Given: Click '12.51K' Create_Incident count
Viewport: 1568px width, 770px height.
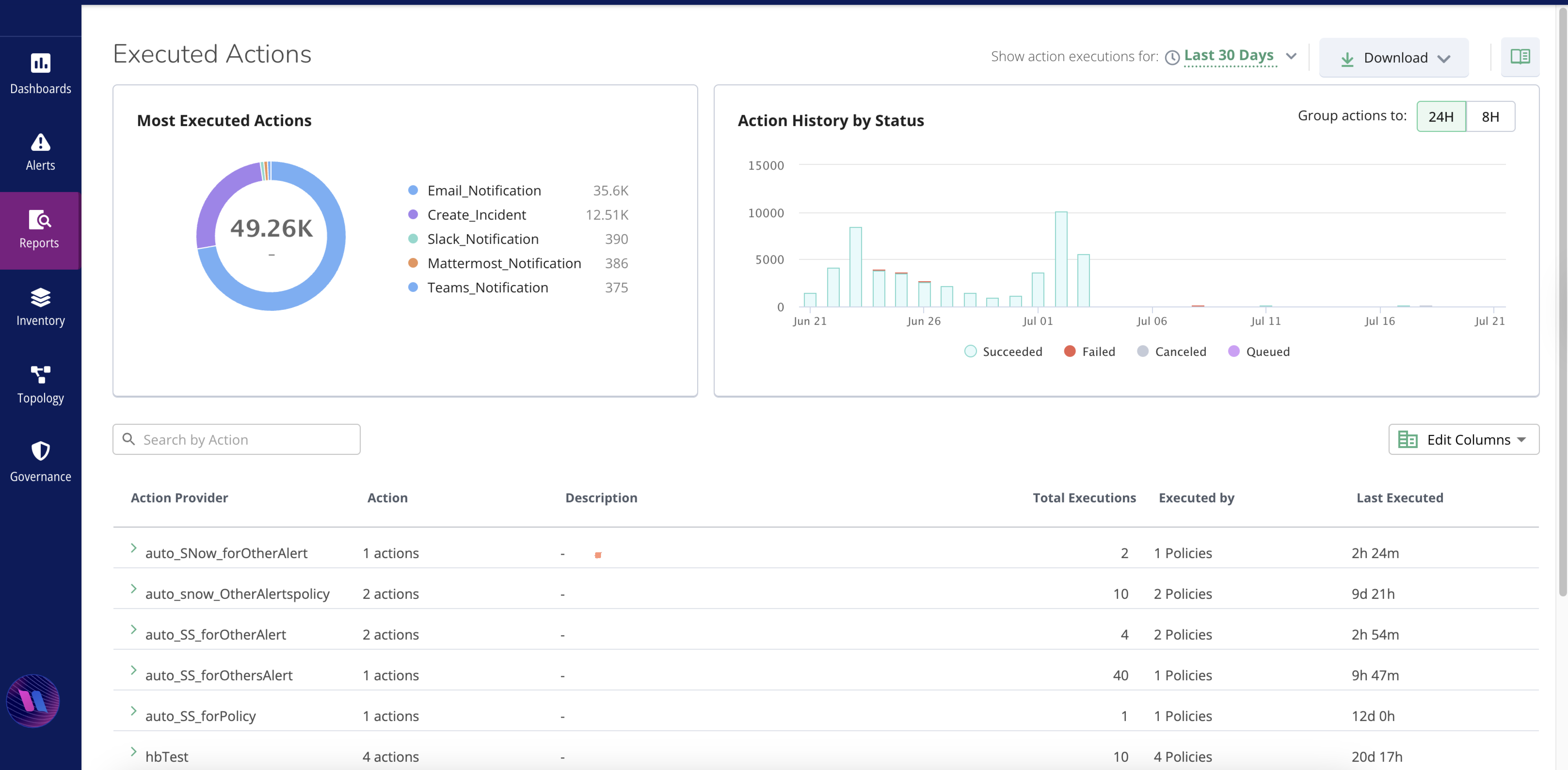Looking at the screenshot, I should (x=606, y=215).
